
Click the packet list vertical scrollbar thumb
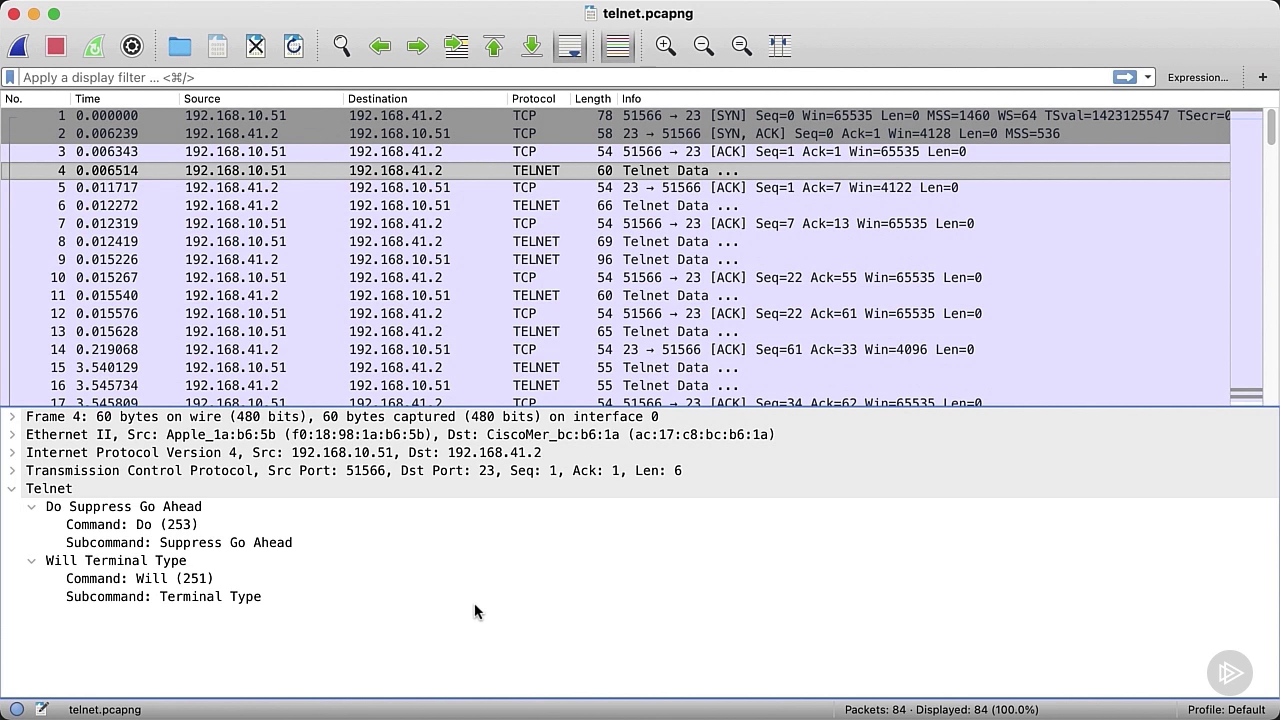(1272, 128)
